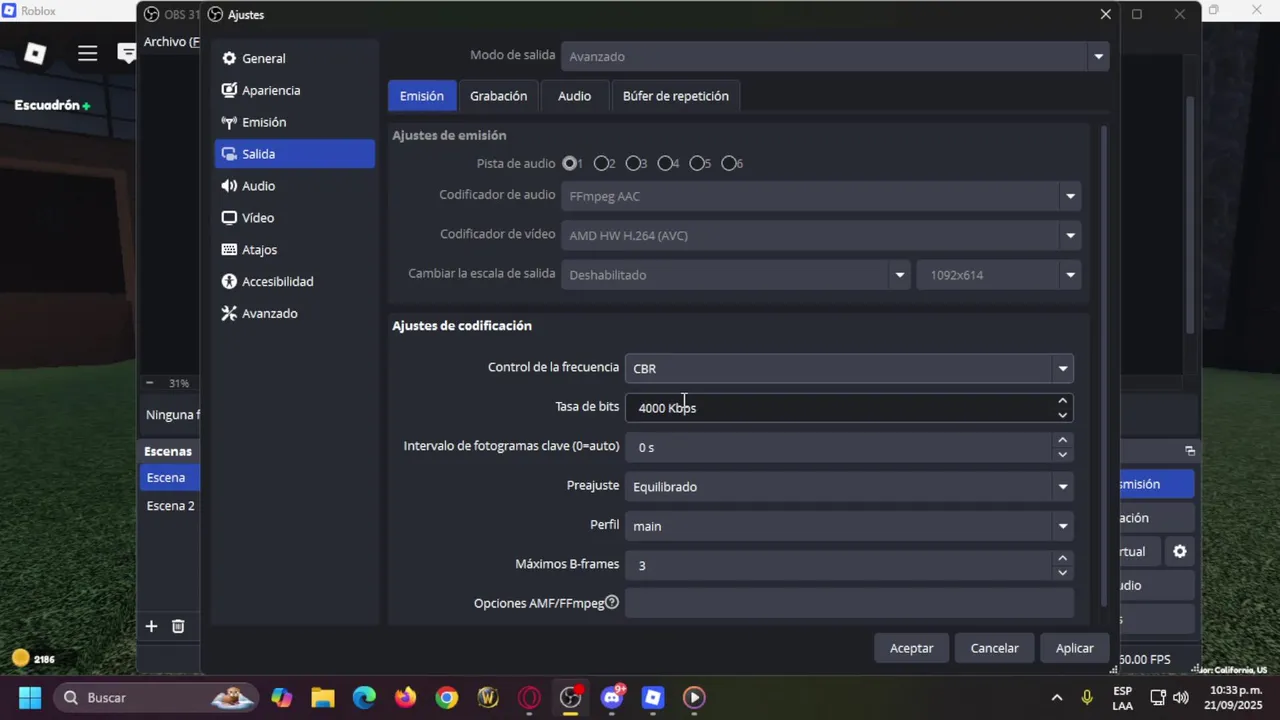This screenshot has height=720, width=1280.
Task: Open Accesibilidad settings category
Action: point(294,282)
